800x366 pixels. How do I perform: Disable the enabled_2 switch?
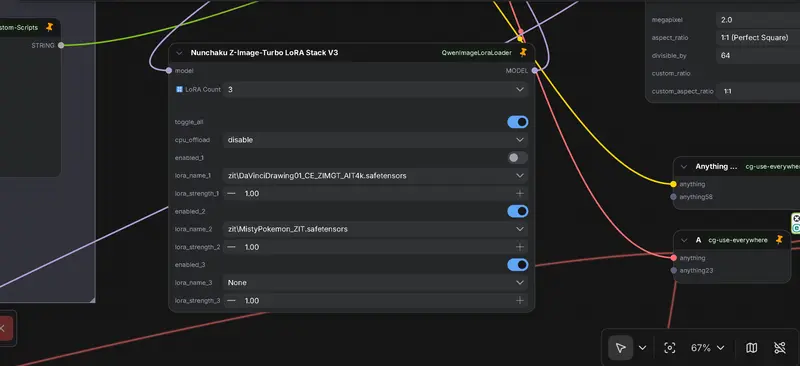(x=517, y=211)
